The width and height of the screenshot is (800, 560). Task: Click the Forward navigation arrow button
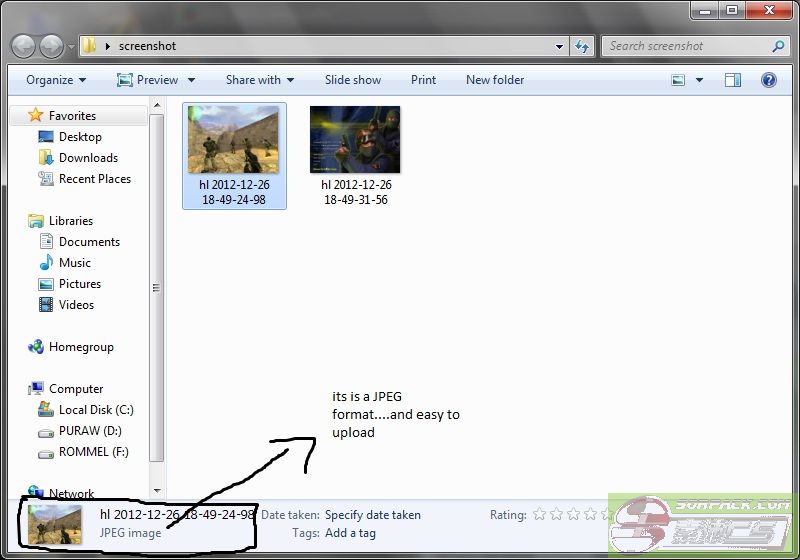[x=52, y=46]
